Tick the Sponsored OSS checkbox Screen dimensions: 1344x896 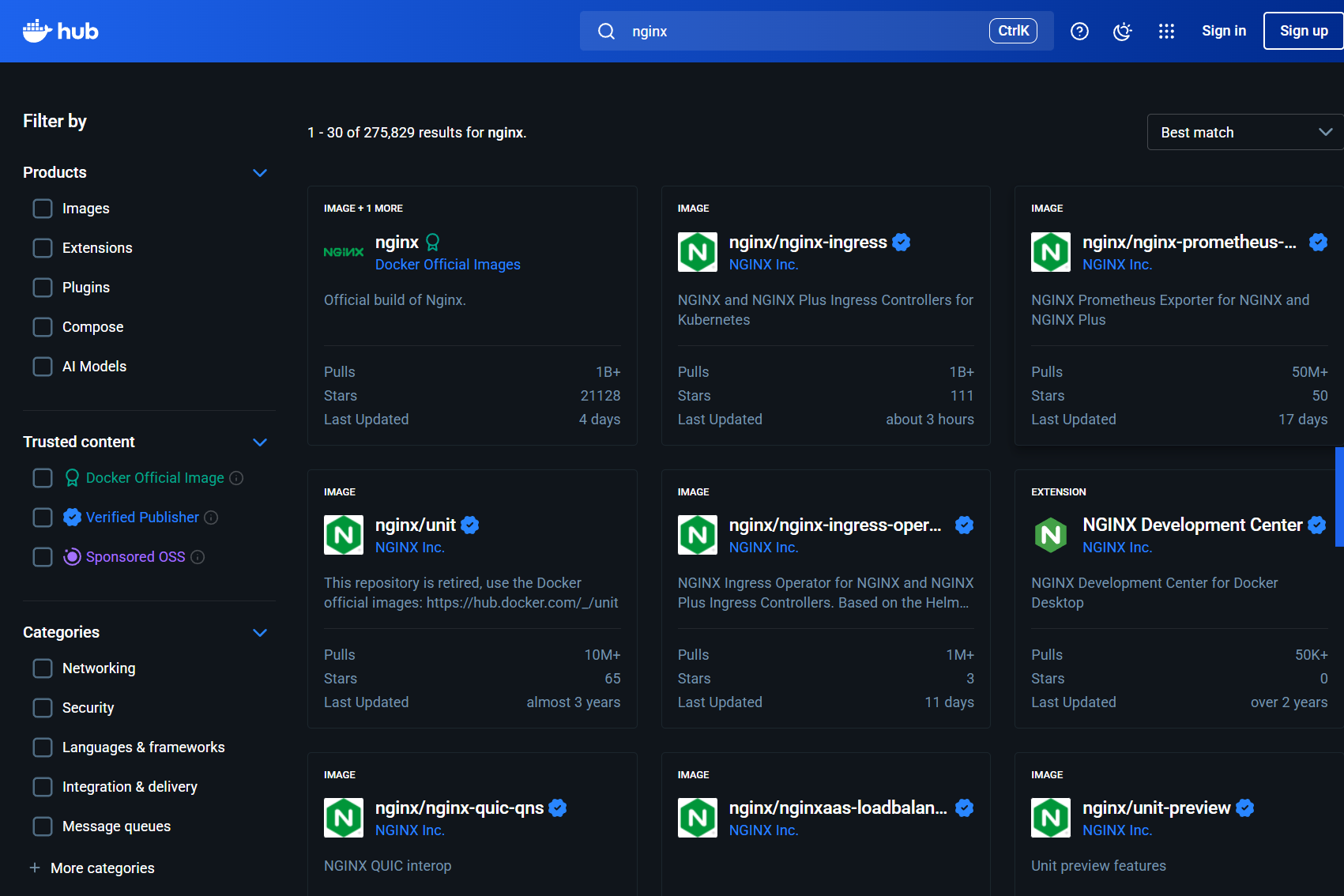point(43,557)
